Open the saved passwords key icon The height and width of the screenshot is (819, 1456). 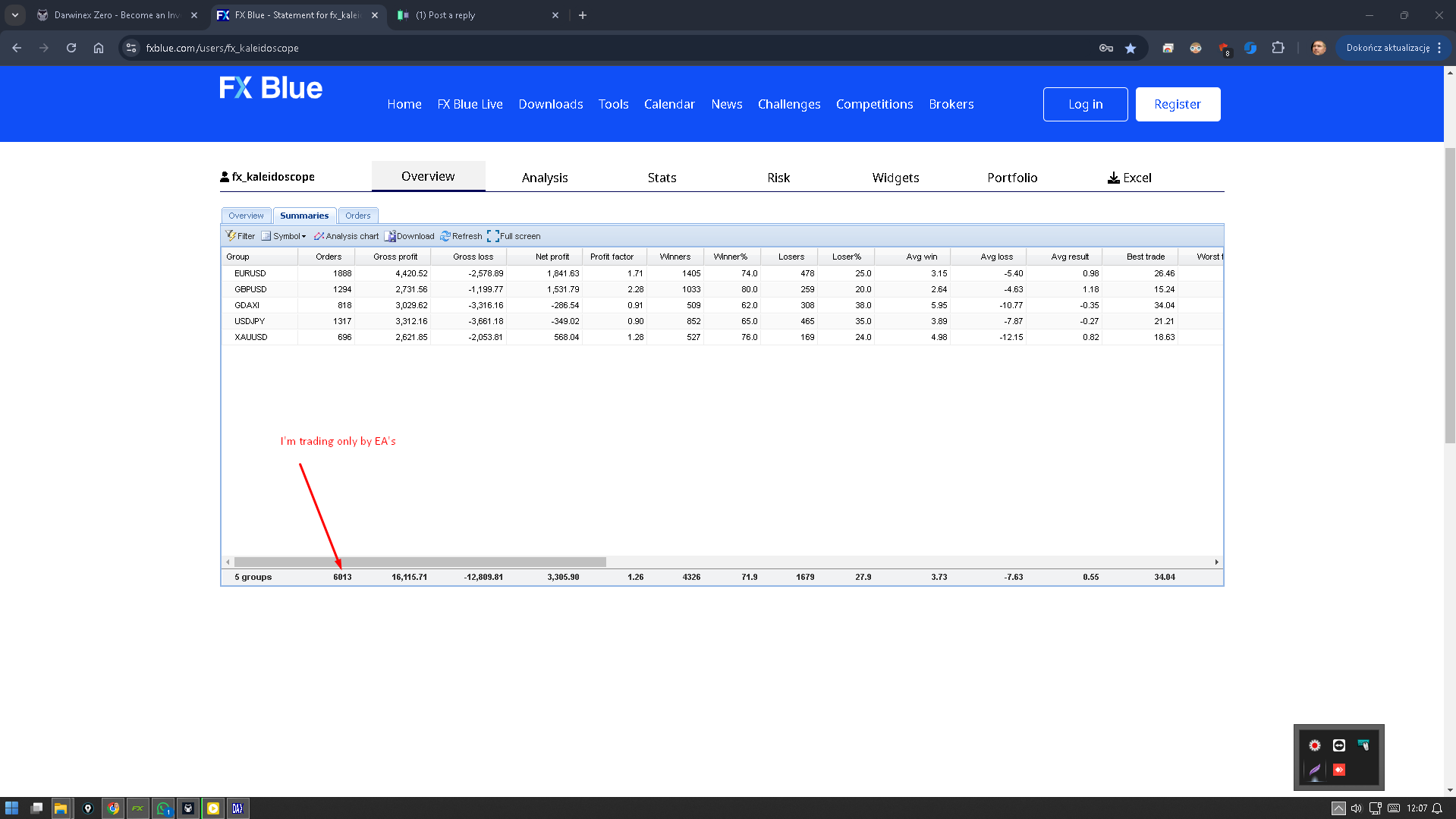coord(1106,48)
